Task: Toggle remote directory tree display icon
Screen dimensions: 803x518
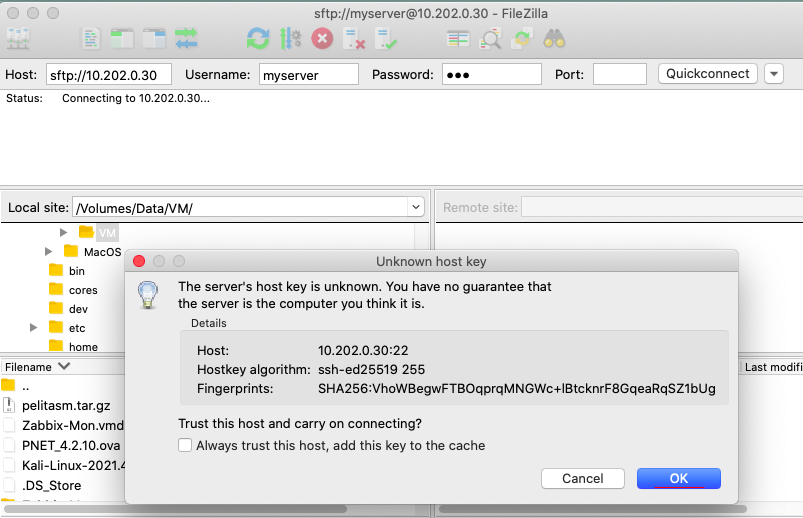Action: coord(154,39)
